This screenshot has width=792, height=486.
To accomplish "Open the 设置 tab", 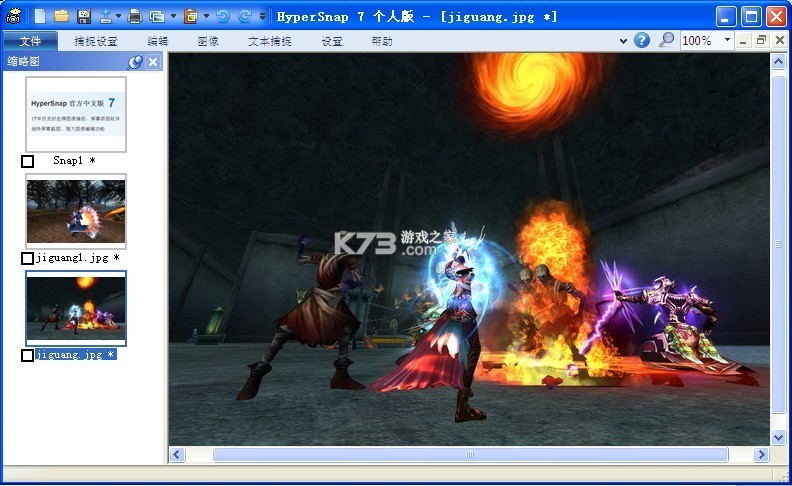I will pyautogui.click(x=332, y=41).
